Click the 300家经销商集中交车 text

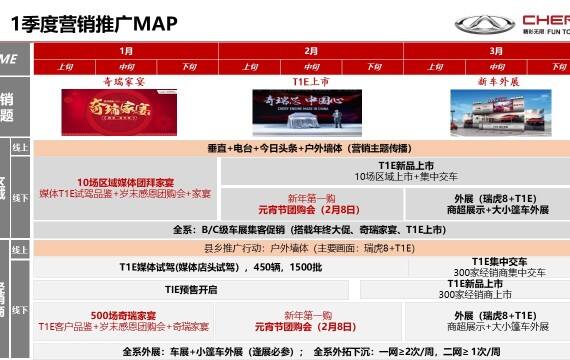[x=499, y=272]
